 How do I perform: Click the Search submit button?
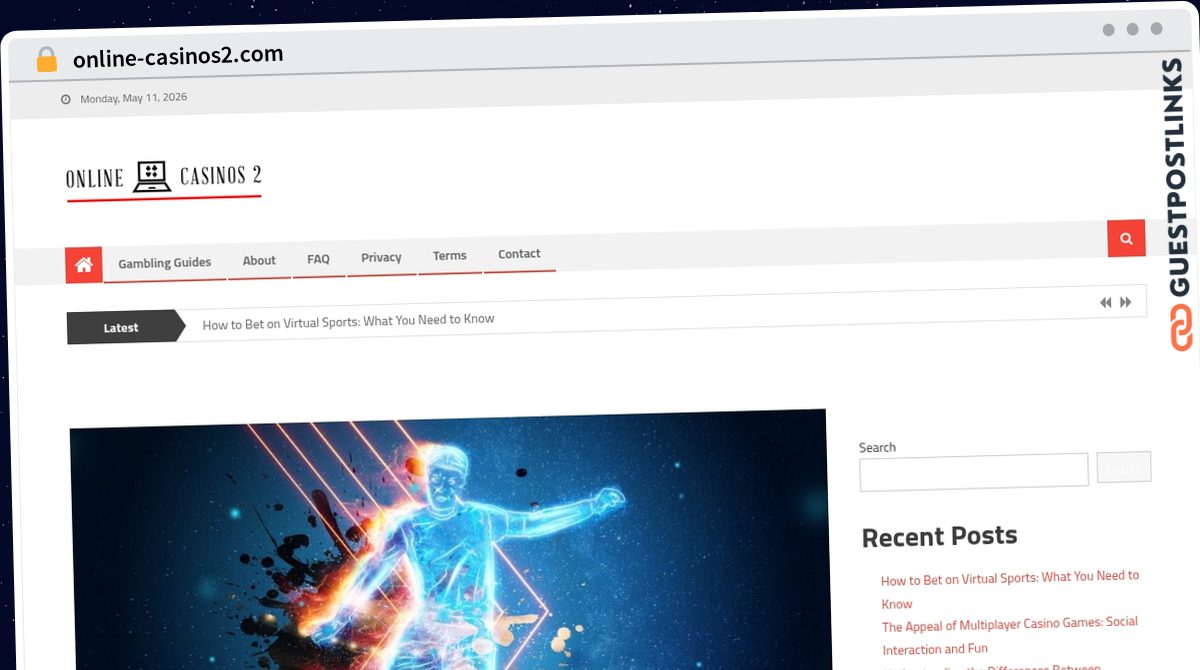1124,467
